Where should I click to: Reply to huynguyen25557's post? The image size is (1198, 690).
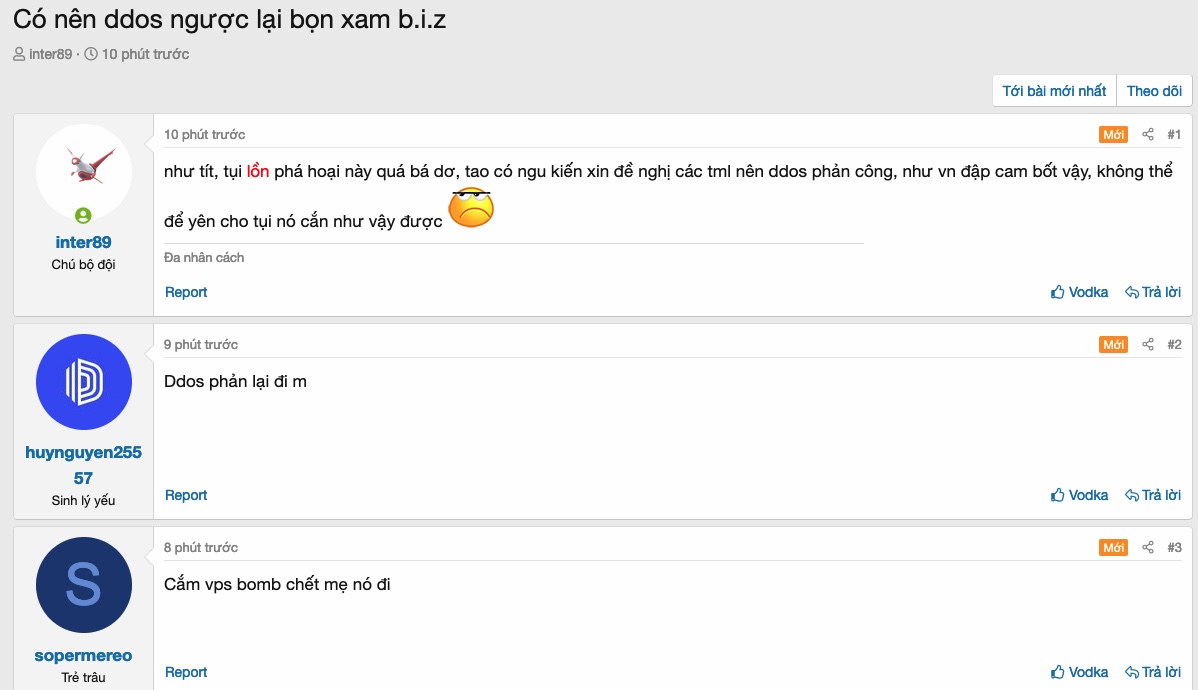(1153, 495)
